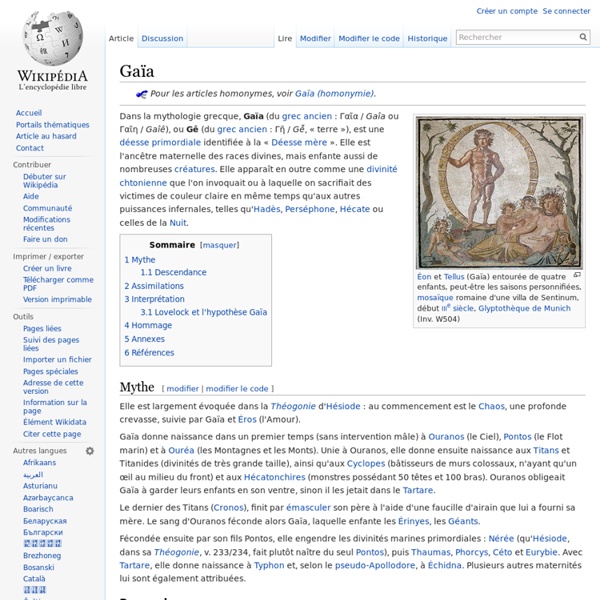Open the Ouranos link
Screen dimensions: 600x600
(x=446, y=437)
